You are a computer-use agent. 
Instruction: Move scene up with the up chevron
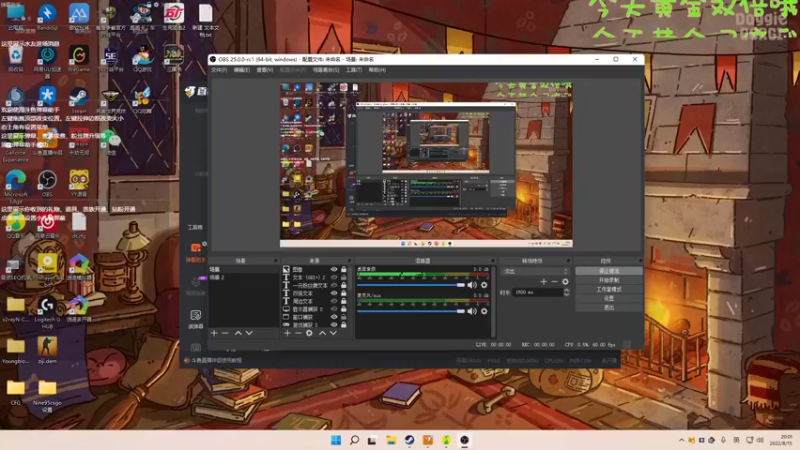pos(238,333)
